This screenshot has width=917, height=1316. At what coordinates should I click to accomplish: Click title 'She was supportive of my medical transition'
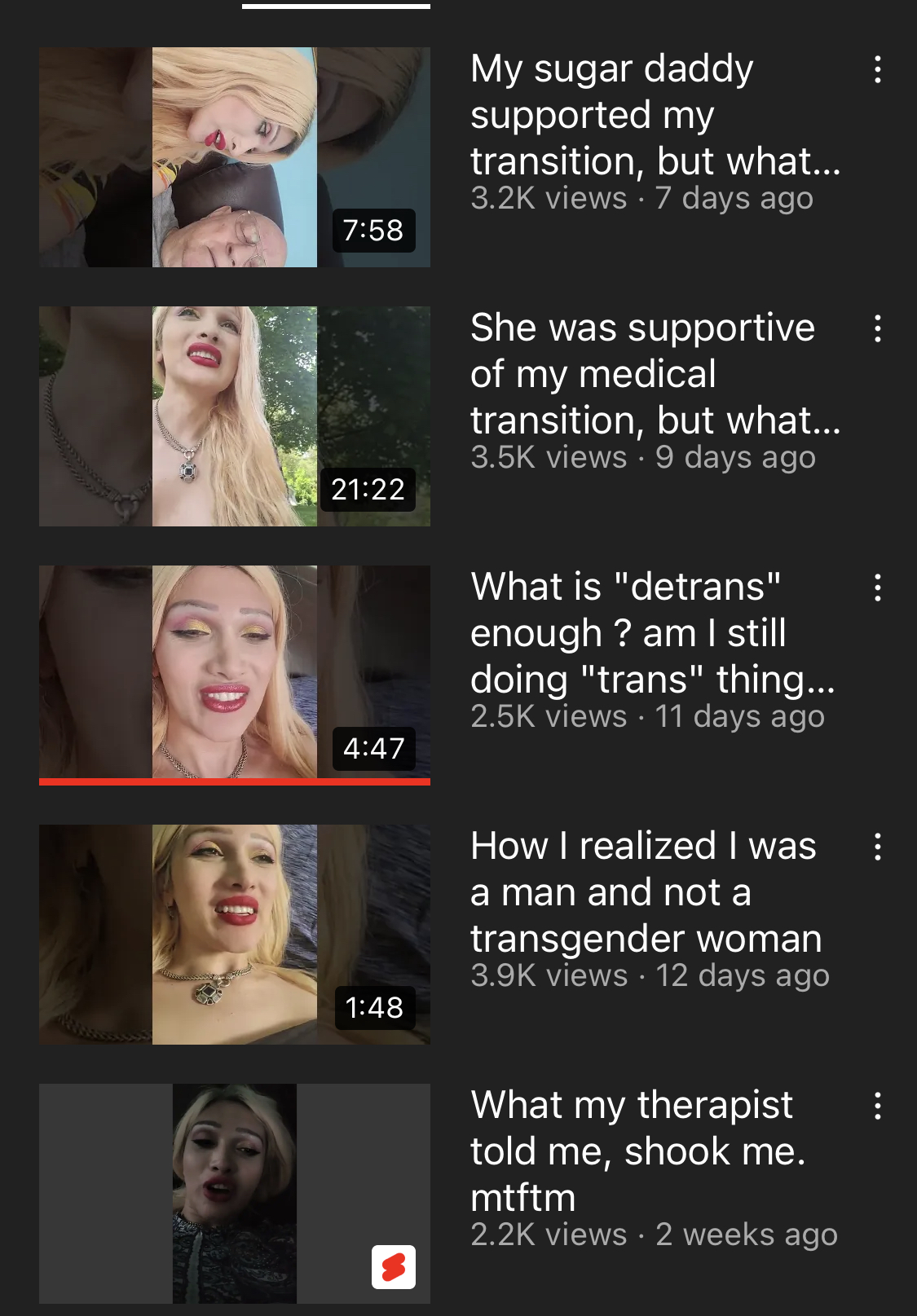coord(655,374)
